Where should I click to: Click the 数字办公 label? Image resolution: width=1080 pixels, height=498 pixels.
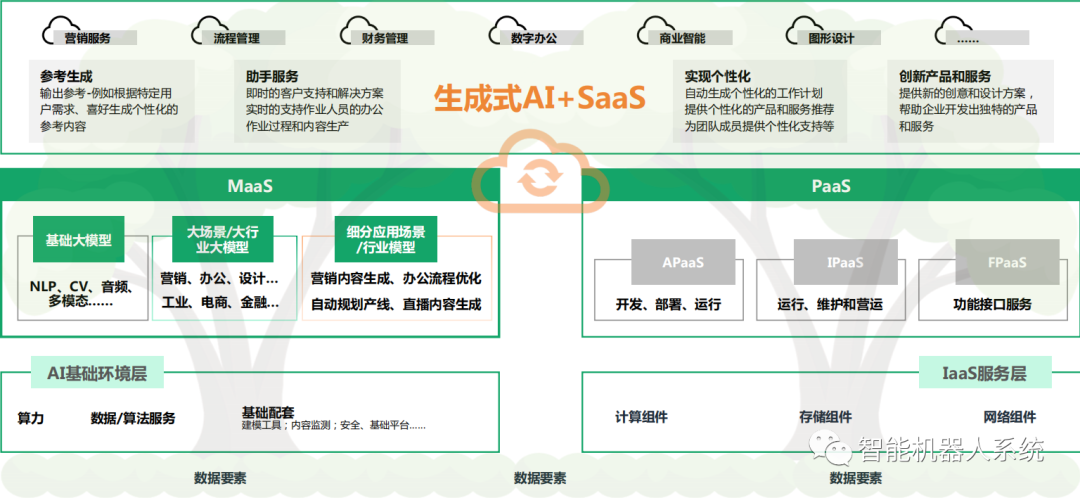[x=534, y=39]
